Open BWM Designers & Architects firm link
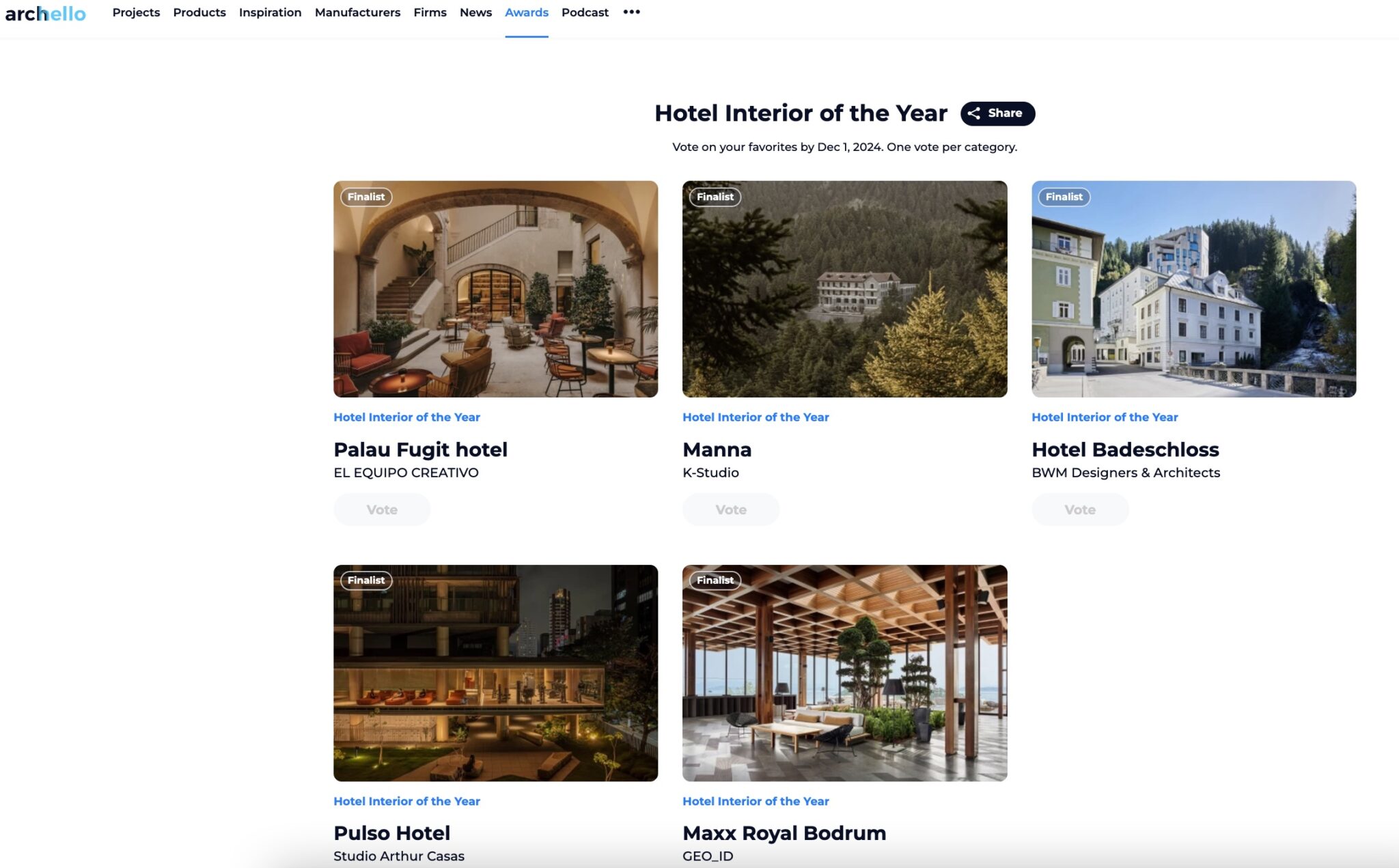This screenshot has height=868, width=1399. [x=1126, y=473]
